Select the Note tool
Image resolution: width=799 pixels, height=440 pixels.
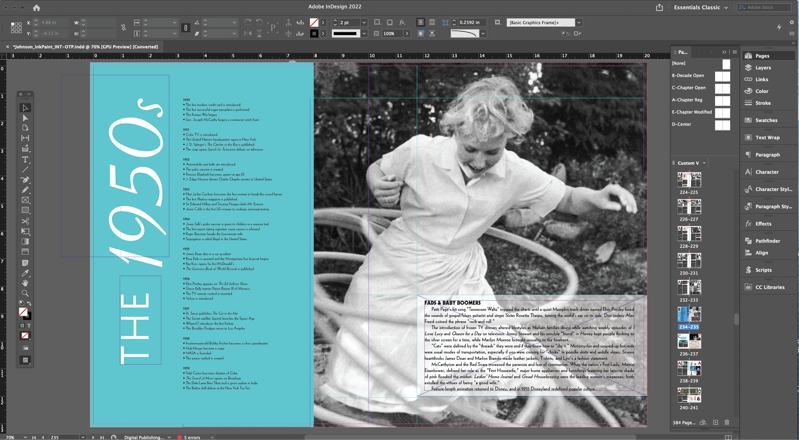[25, 263]
